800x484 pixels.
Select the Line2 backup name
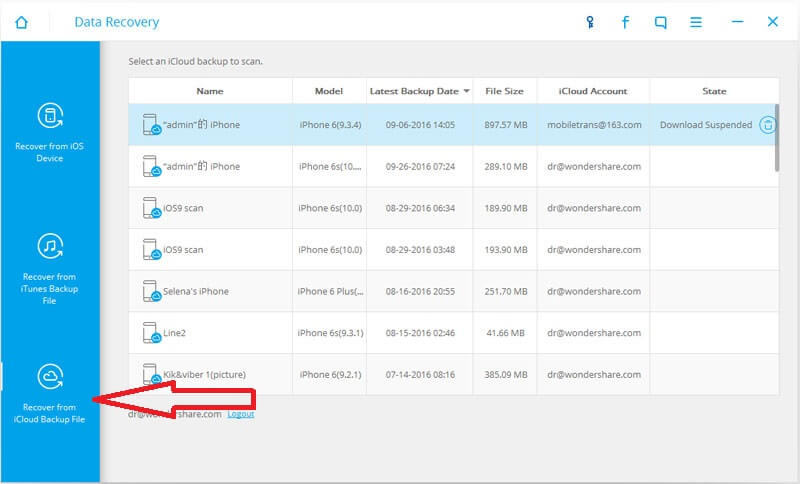coord(174,333)
